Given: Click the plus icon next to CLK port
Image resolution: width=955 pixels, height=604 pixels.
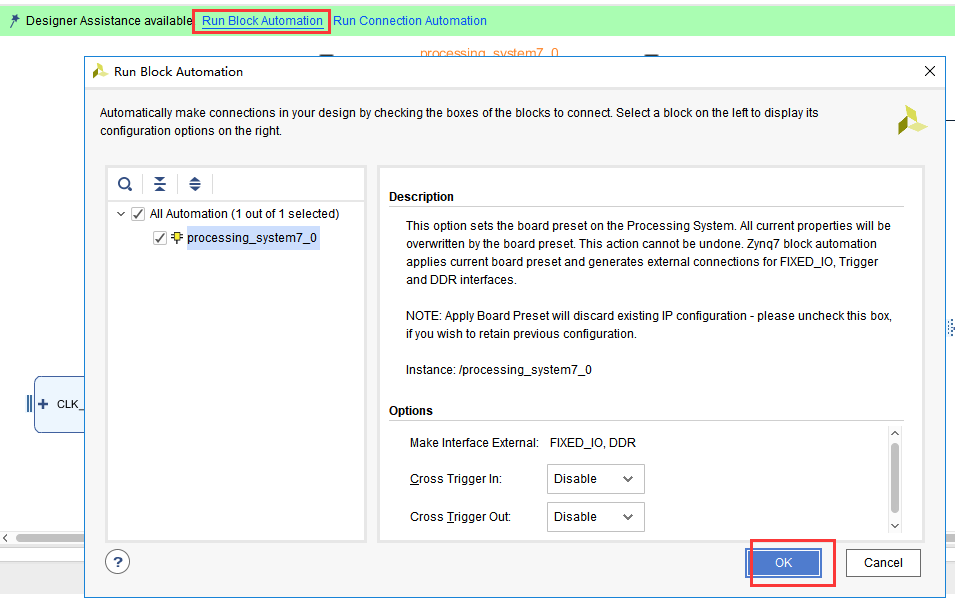Looking at the screenshot, I should coord(43,404).
